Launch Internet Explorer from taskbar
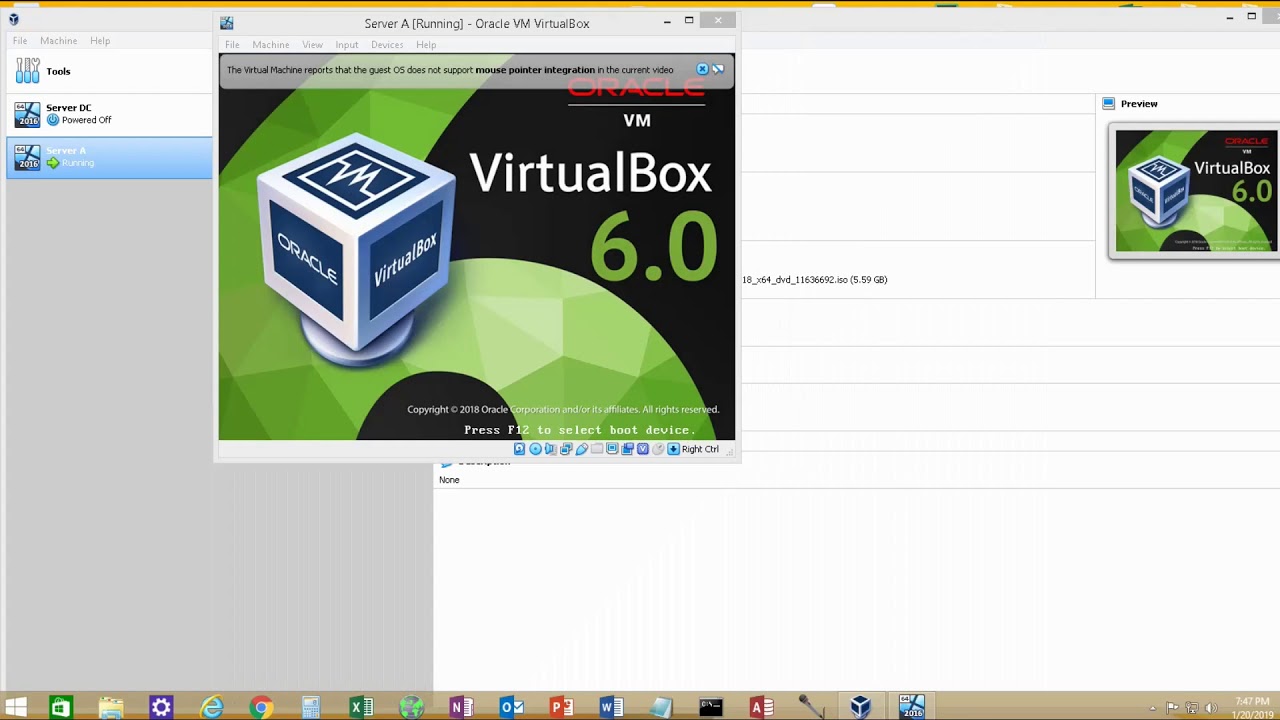The image size is (1280, 720). pos(211,708)
